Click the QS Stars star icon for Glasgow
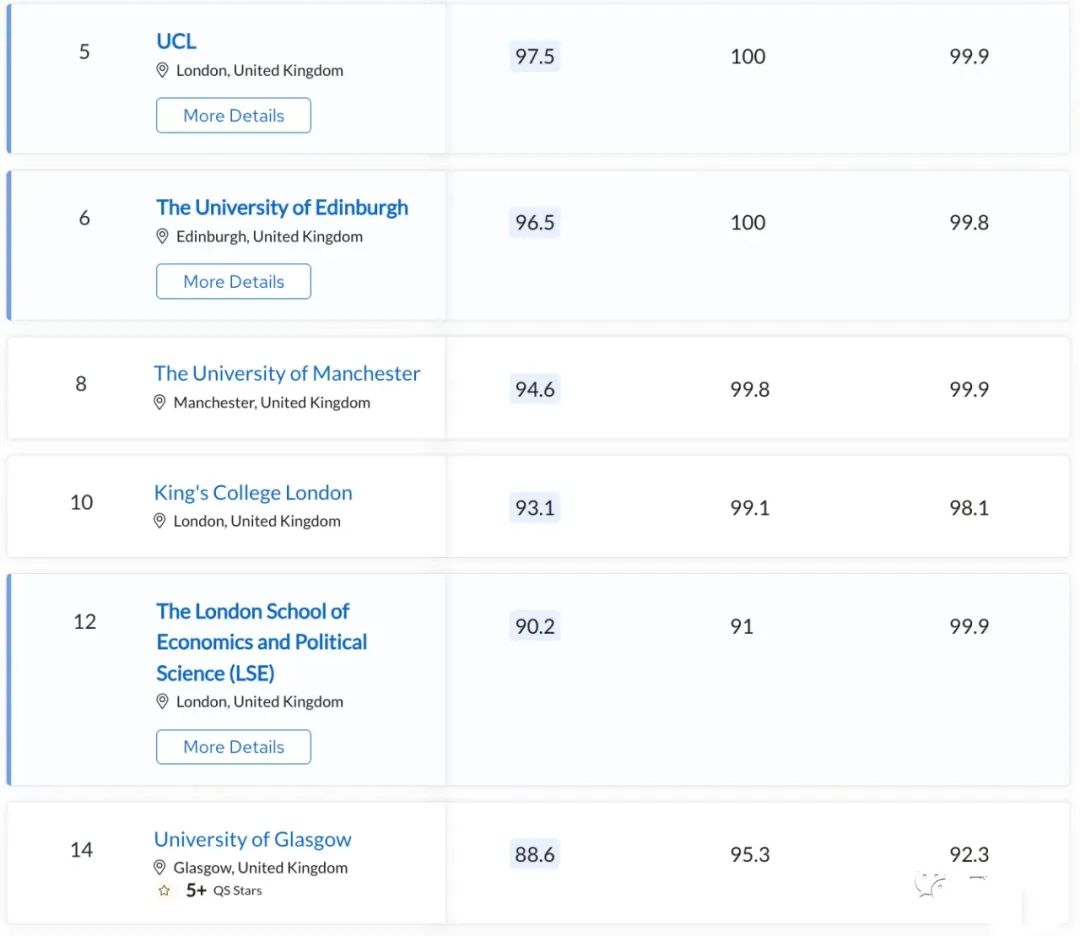This screenshot has height=936, width=1080. [164, 890]
